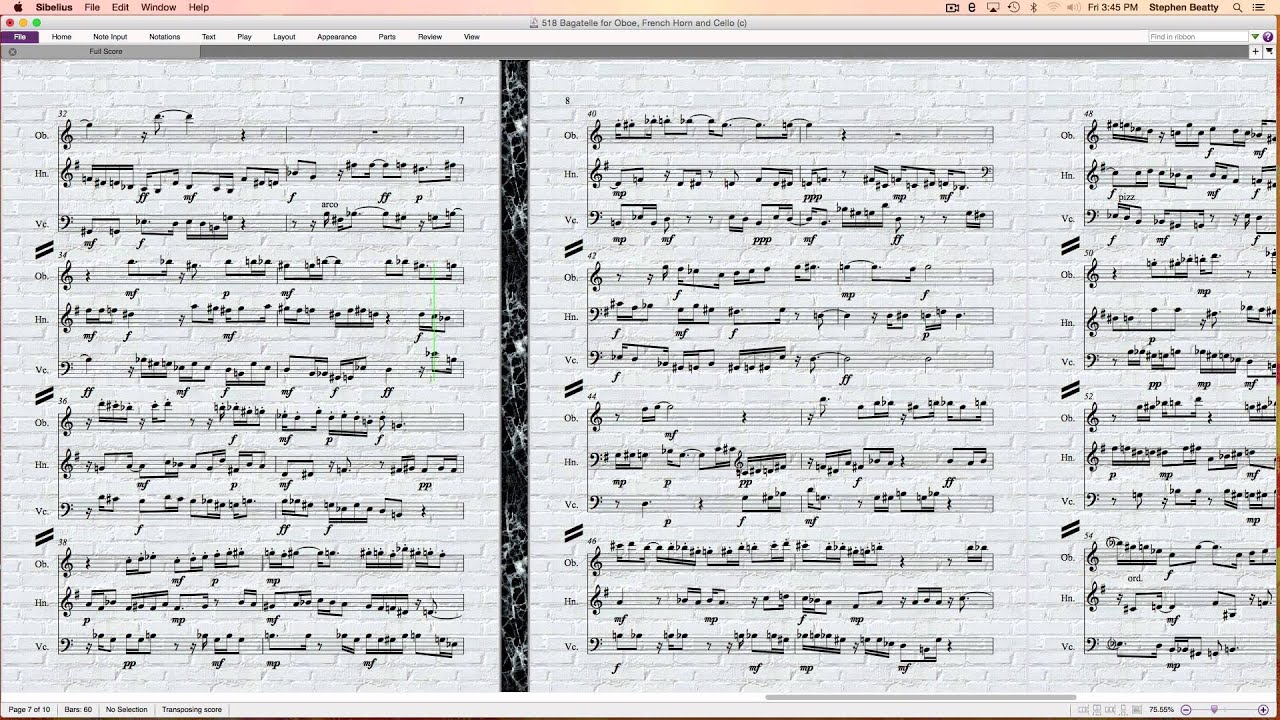The width and height of the screenshot is (1280, 720).
Task: Select the single pages horizontally view icon
Action: [1109, 710]
